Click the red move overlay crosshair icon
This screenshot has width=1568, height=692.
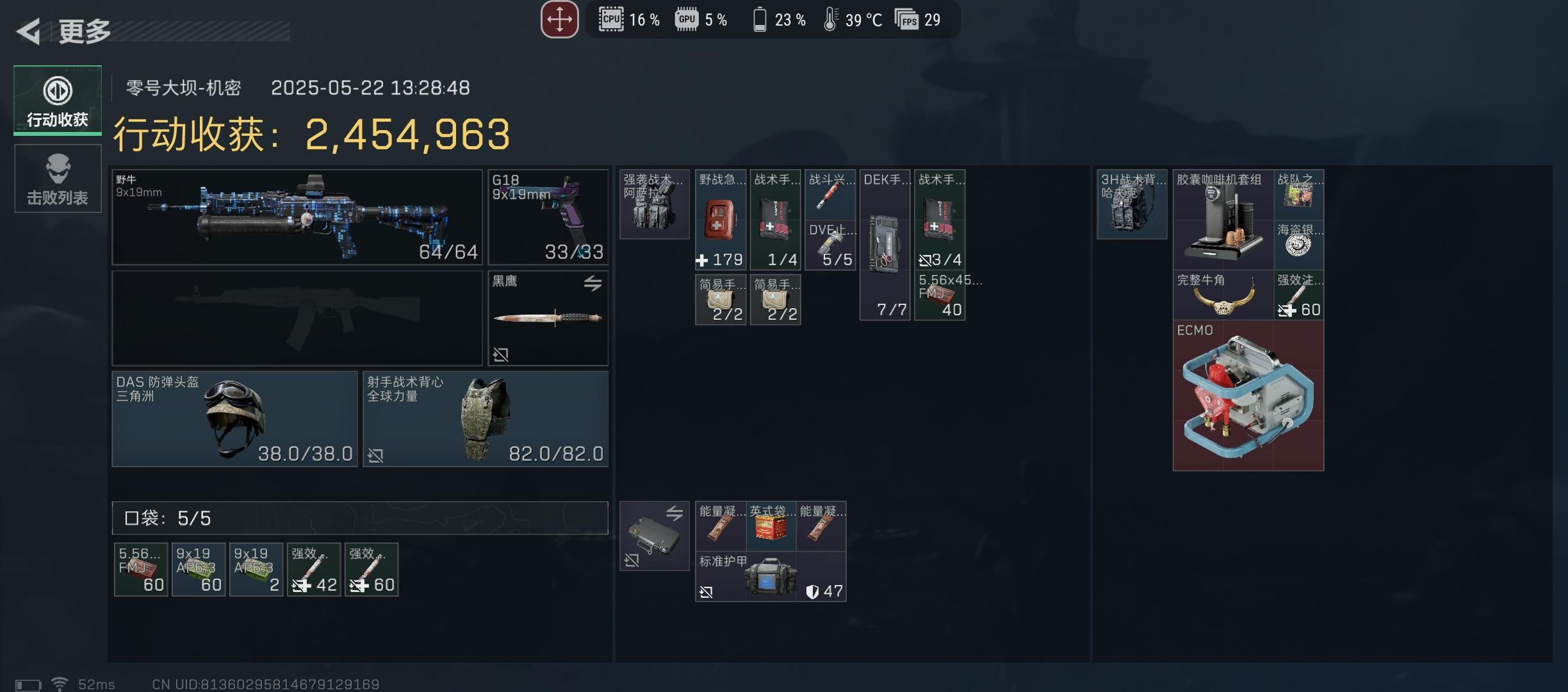(x=559, y=19)
